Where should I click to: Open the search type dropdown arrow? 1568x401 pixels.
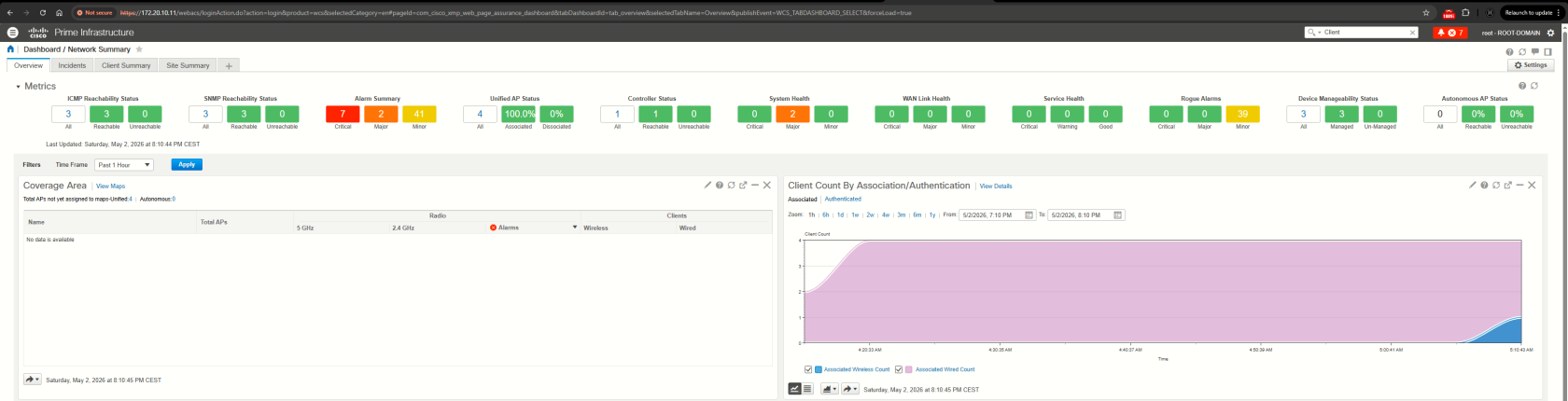1321,33
